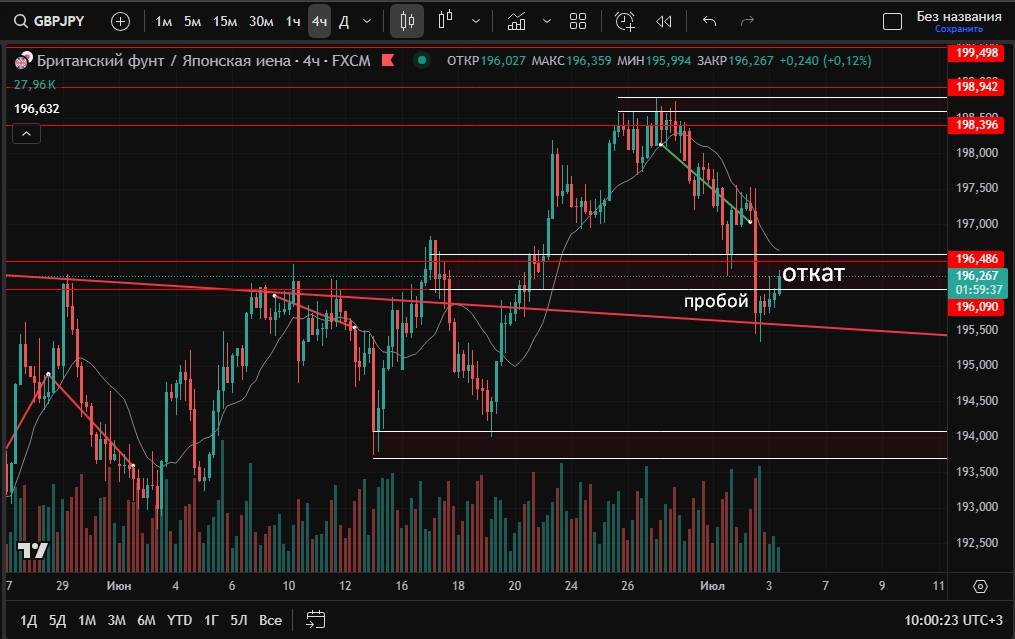The width and height of the screenshot is (1015, 639).
Task: Switch to the hollow candles chart type icon
Action: pyautogui.click(x=445, y=21)
